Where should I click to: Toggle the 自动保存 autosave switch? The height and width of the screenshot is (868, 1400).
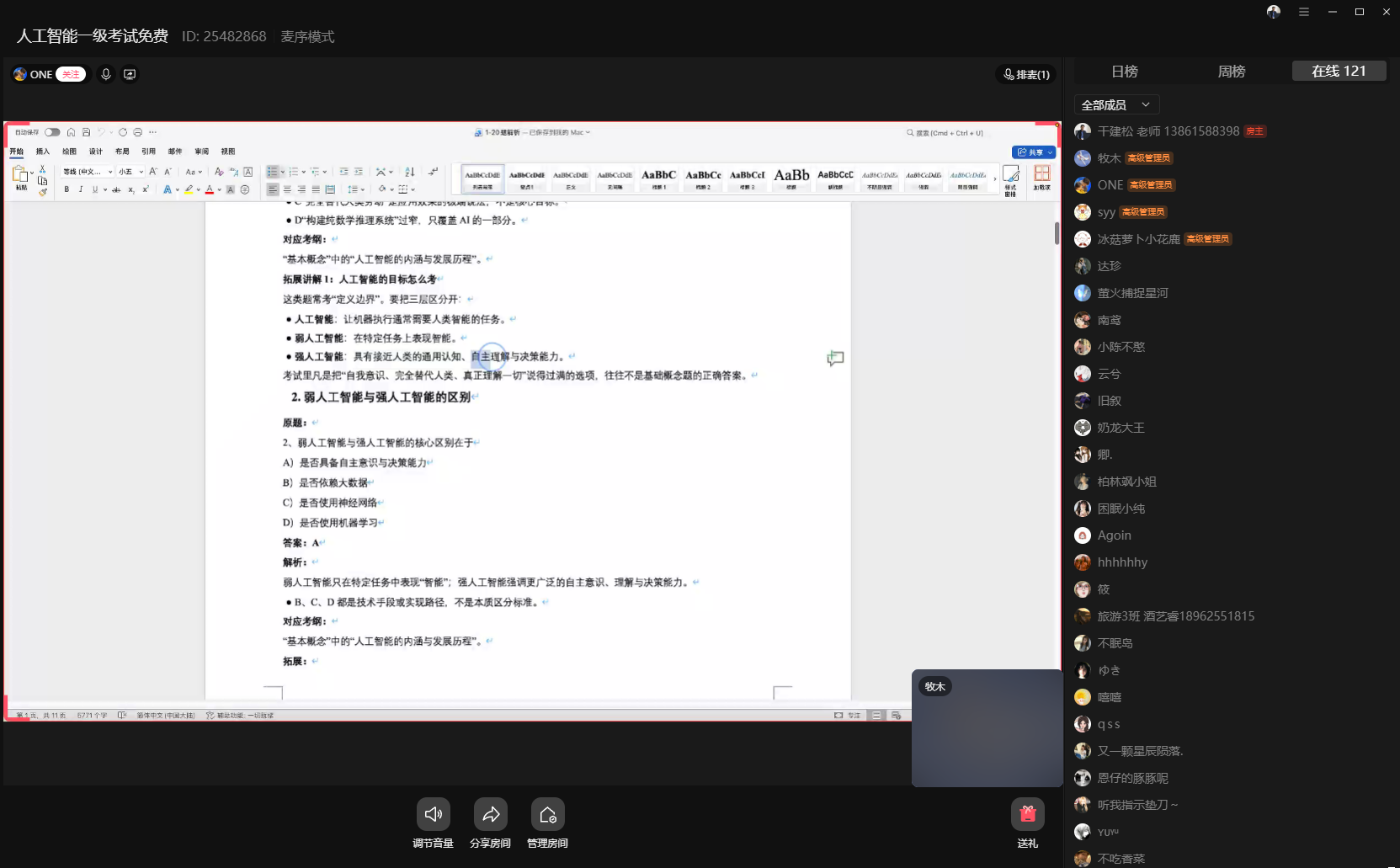[x=52, y=132]
